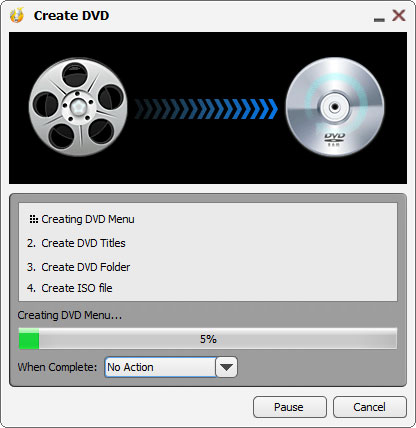Click the When Complete label

57,367
